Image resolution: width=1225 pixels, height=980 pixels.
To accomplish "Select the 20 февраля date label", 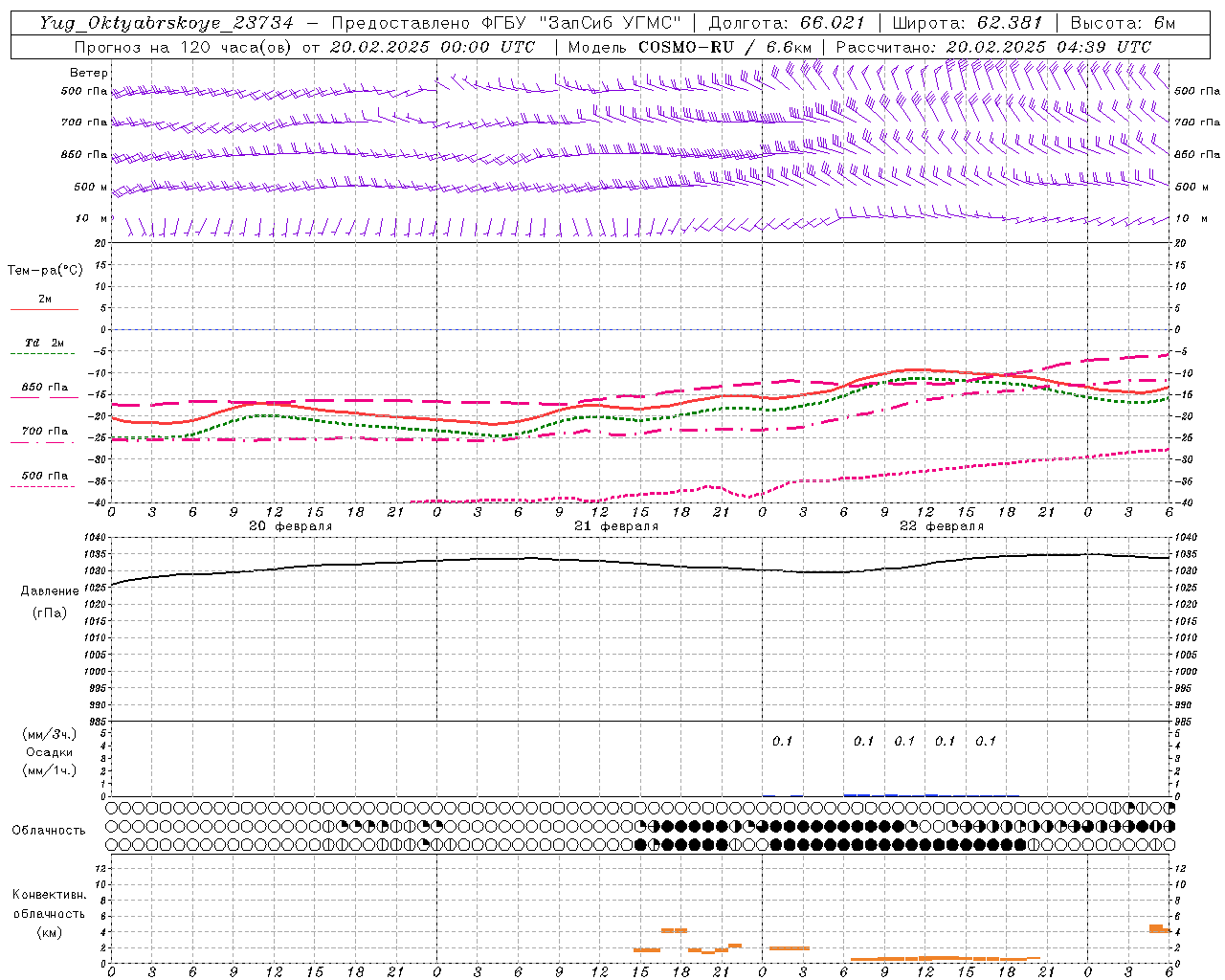I will point(291,526).
